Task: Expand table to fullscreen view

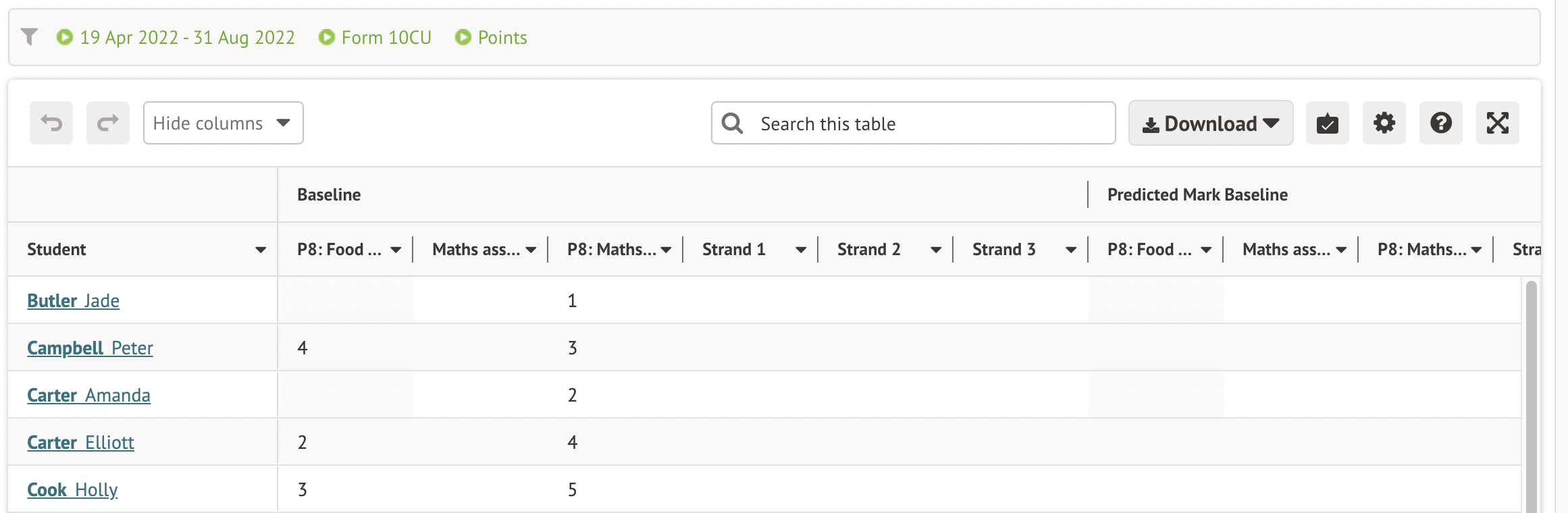Action: click(1497, 123)
